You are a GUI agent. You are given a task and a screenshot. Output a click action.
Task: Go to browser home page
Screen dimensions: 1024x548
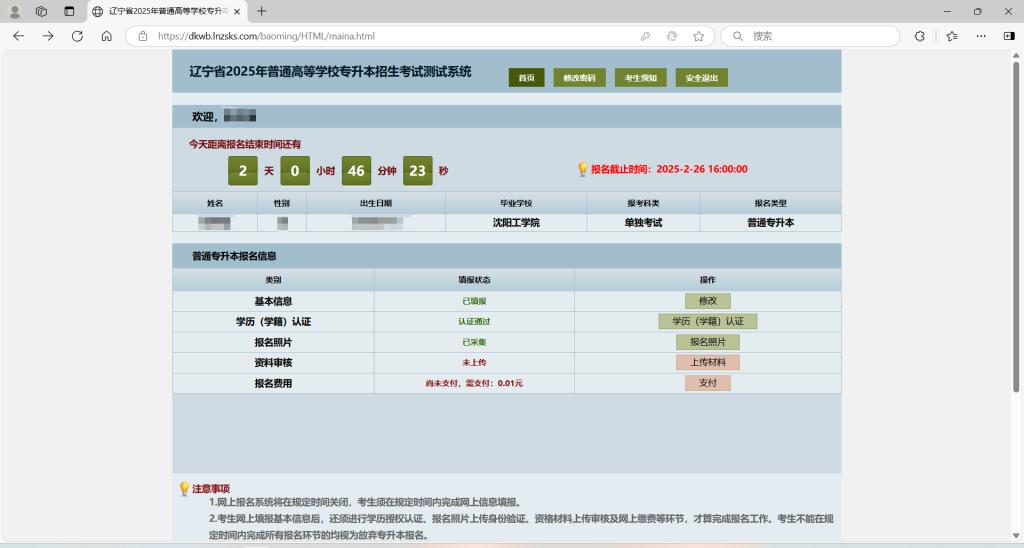click(106, 36)
